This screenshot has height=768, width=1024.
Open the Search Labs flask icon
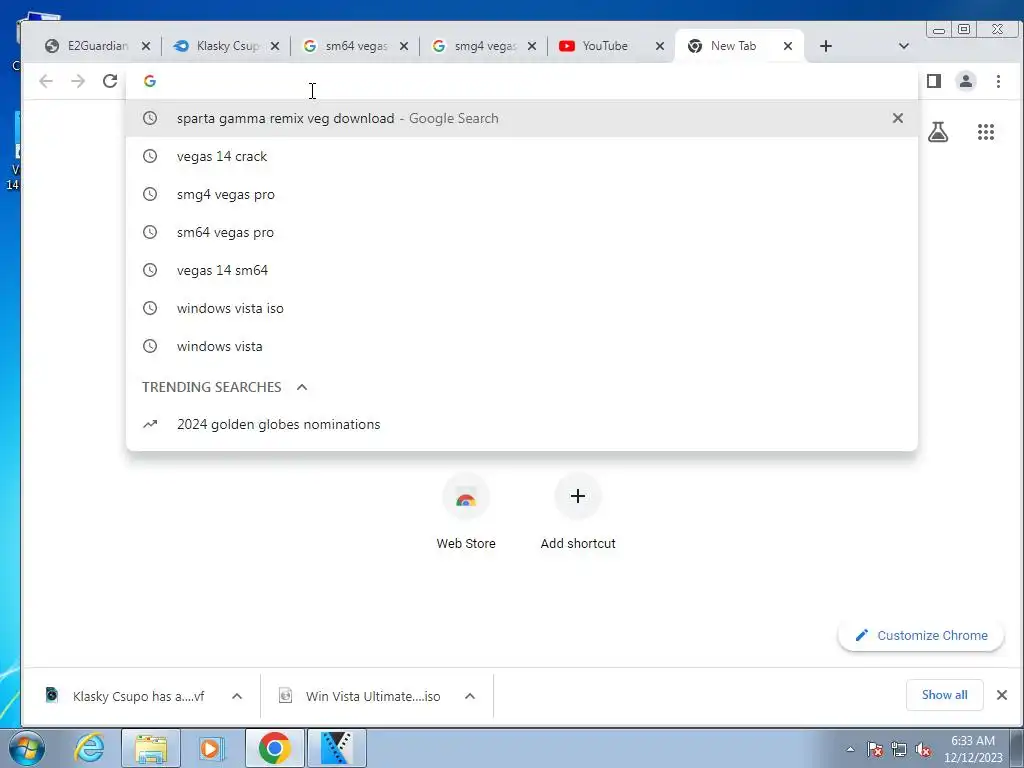click(938, 132)
